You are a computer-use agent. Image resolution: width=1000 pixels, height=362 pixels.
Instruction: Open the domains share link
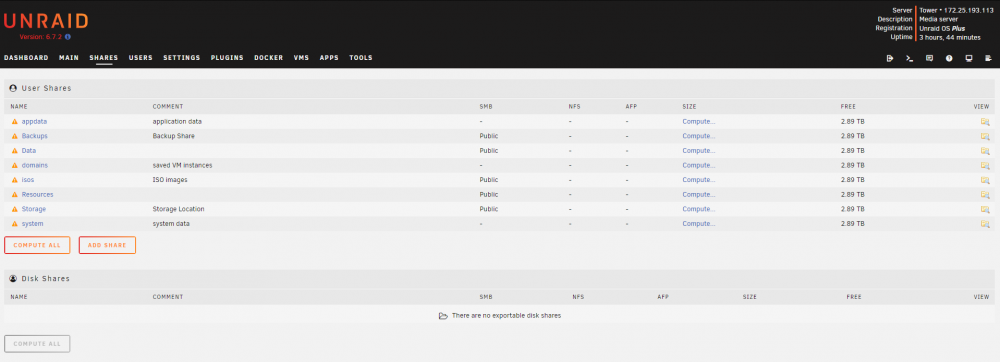34,165
